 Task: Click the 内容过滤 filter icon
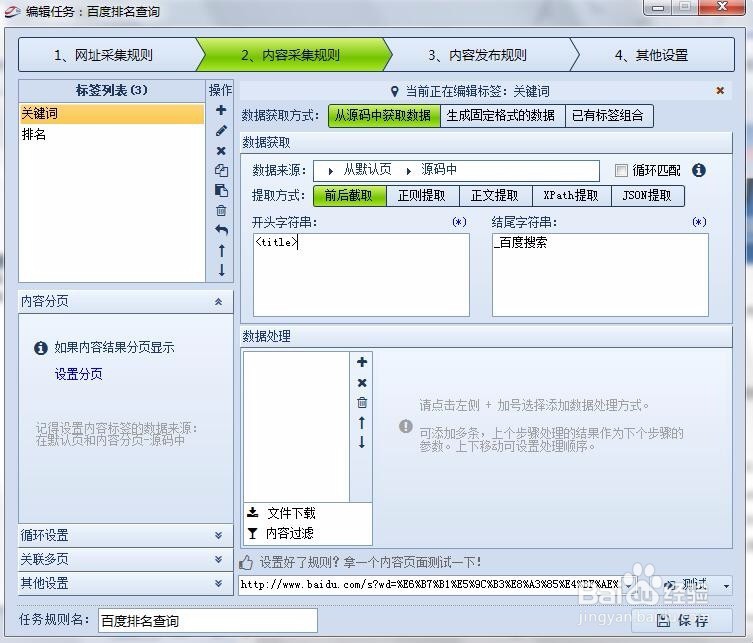pos(253,533)
